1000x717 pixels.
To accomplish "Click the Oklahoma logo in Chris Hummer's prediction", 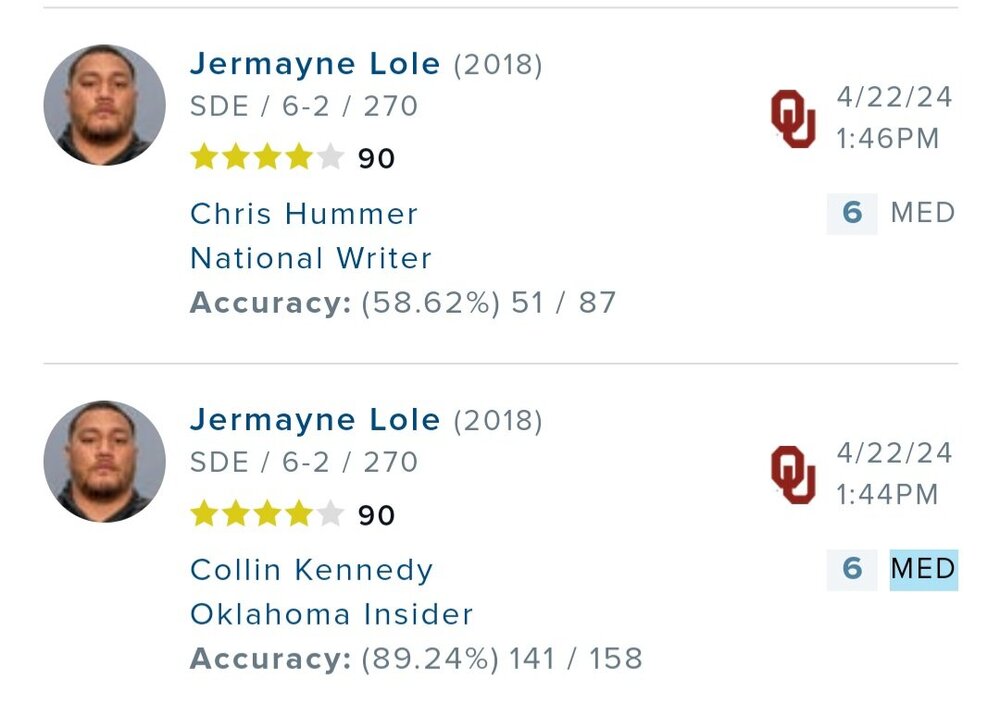I will point(793,119).
